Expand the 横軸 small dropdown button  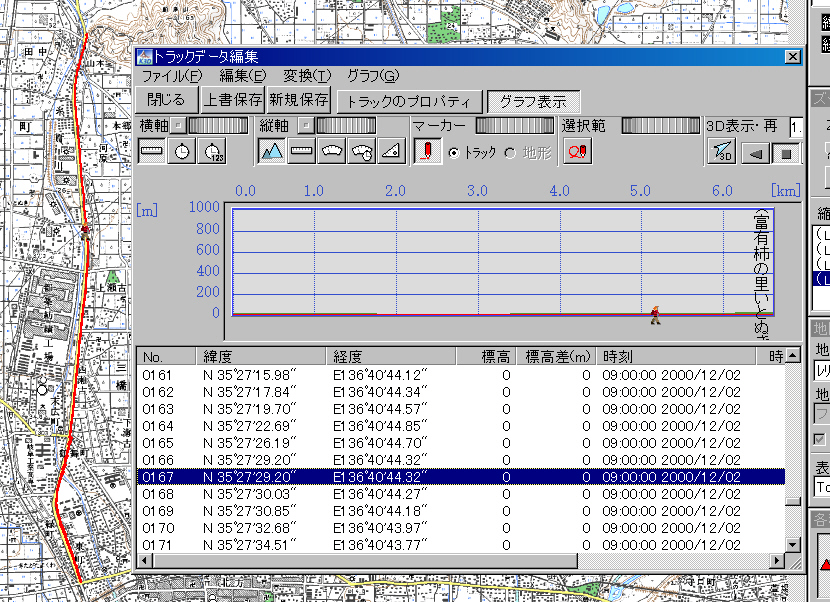pos(176,126)
